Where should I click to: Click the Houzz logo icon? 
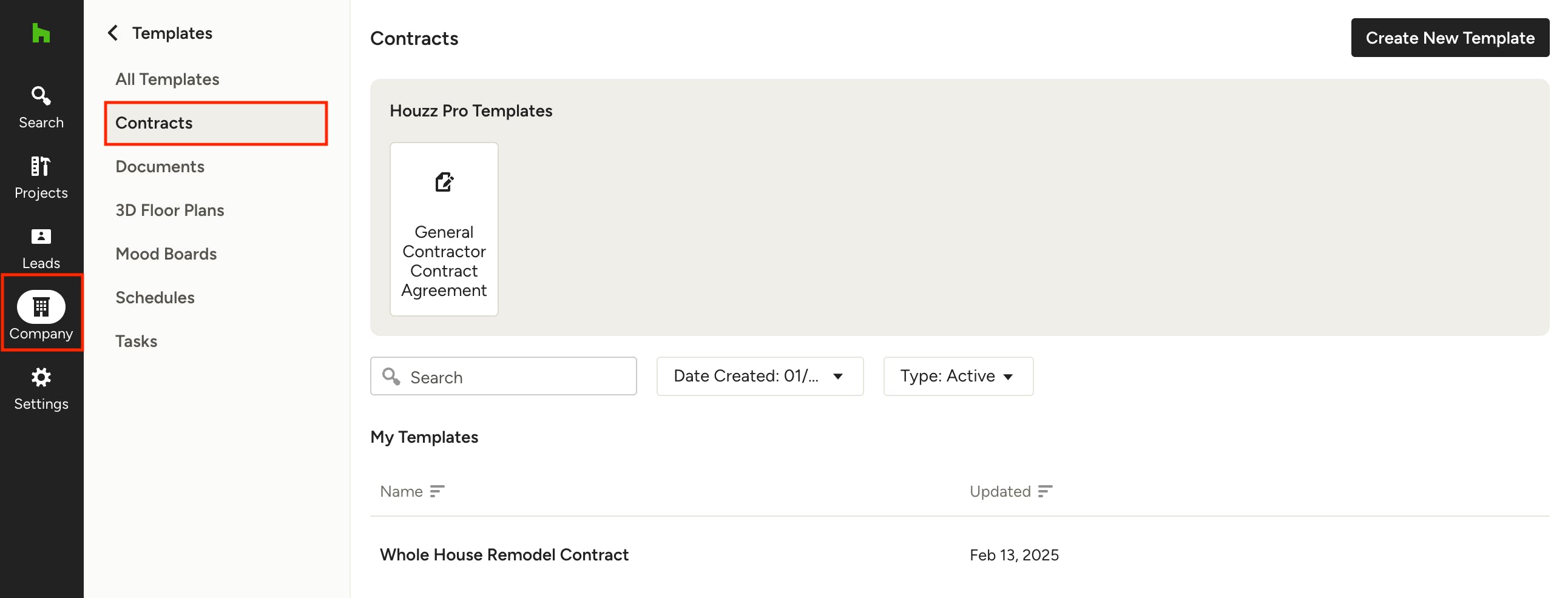[41, 33]
